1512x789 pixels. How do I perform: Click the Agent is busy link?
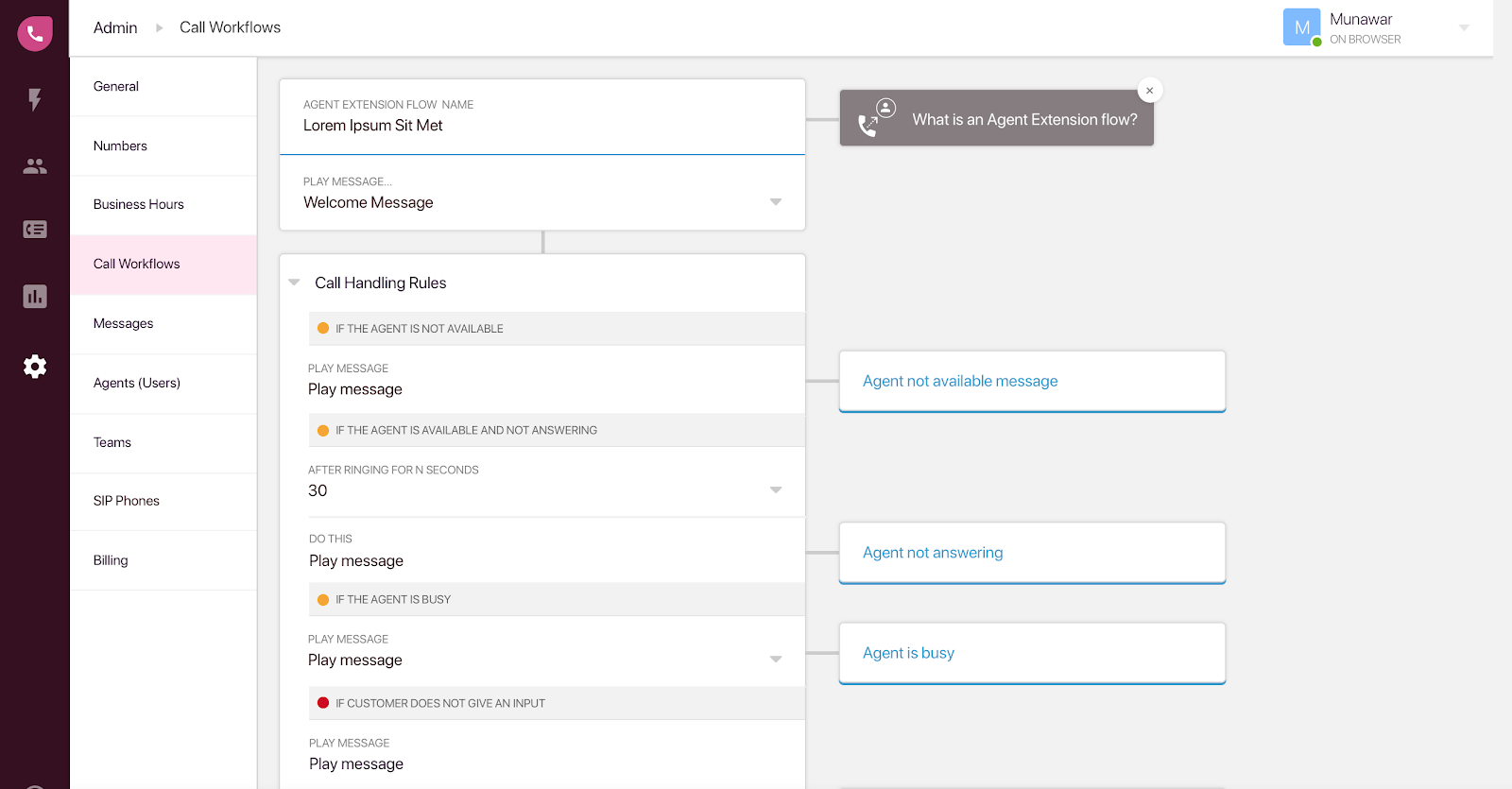point(908,653)
